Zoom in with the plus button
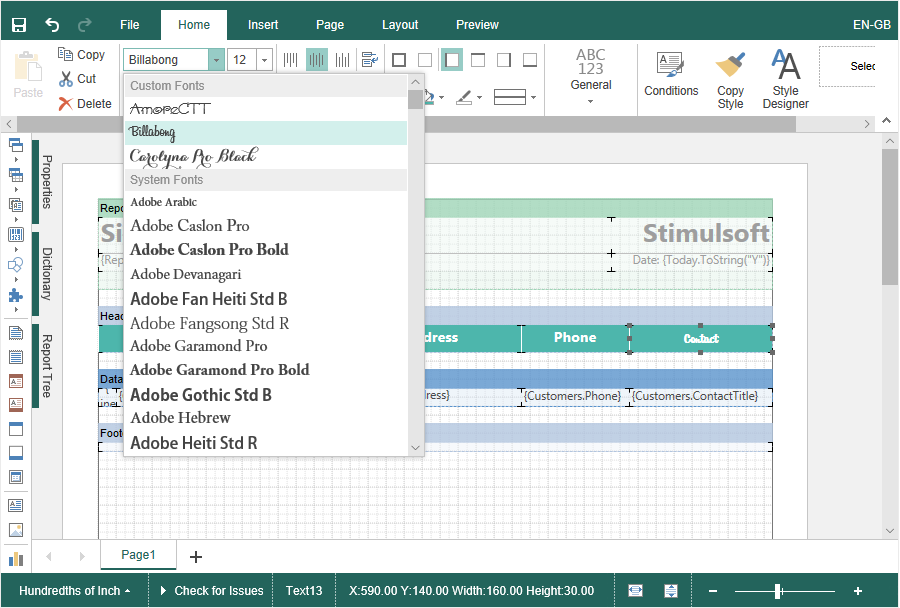Image resolution: width=900 pixels, height=608 pixels. 858,591
